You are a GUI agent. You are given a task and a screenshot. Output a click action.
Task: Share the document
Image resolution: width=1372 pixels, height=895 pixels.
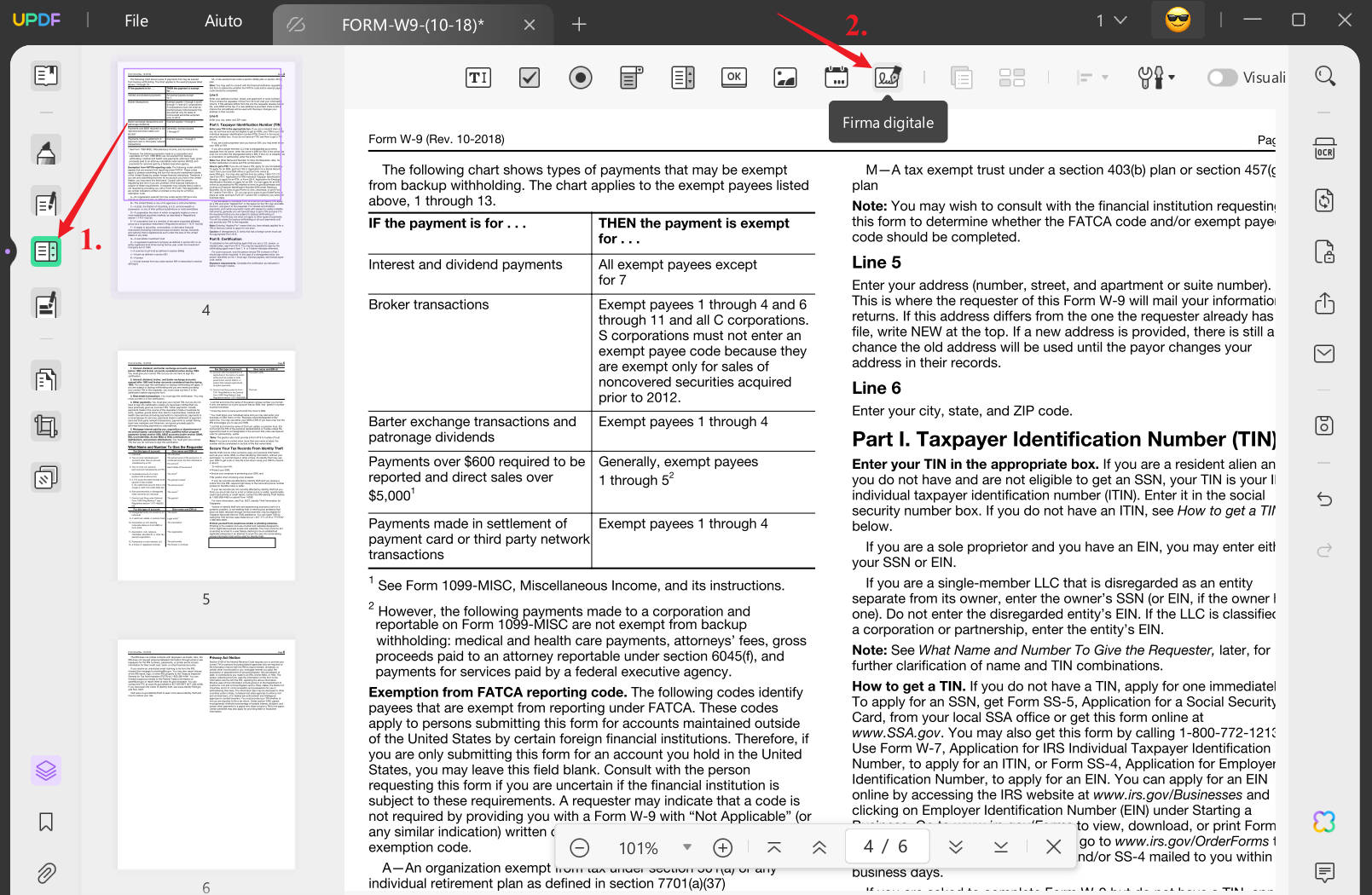pos(1324,303)
